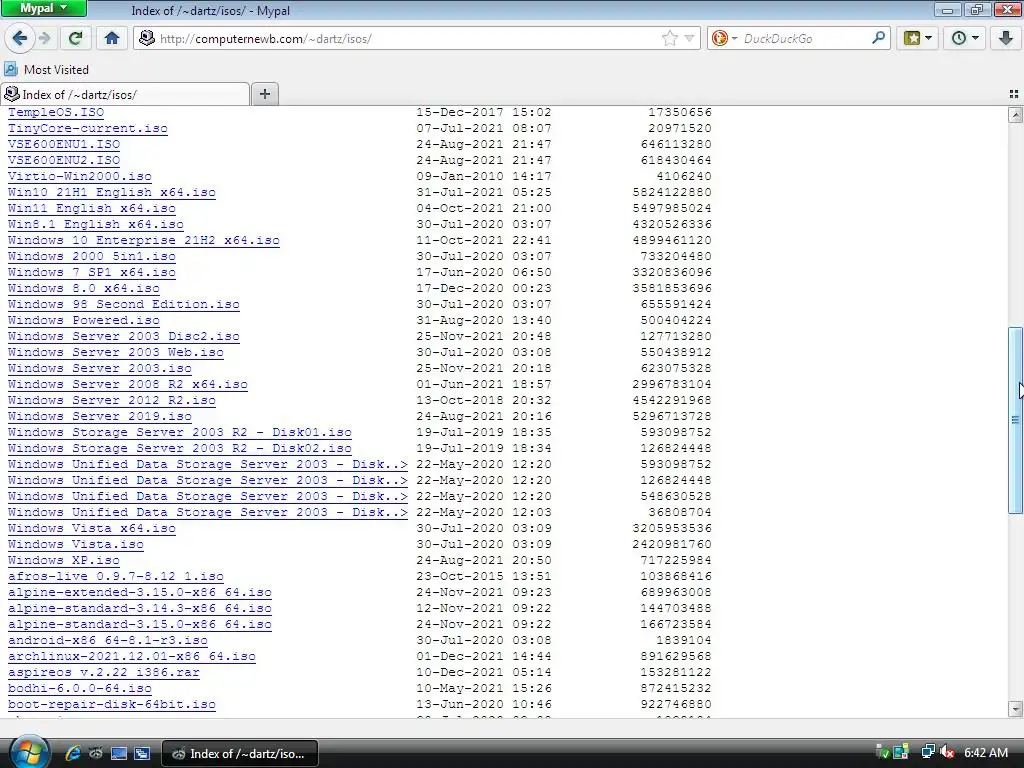Select the 'Index of /~dartz/isos/' tab
The height and width of the screenshot is (768, 1024).
coord(125,94)
